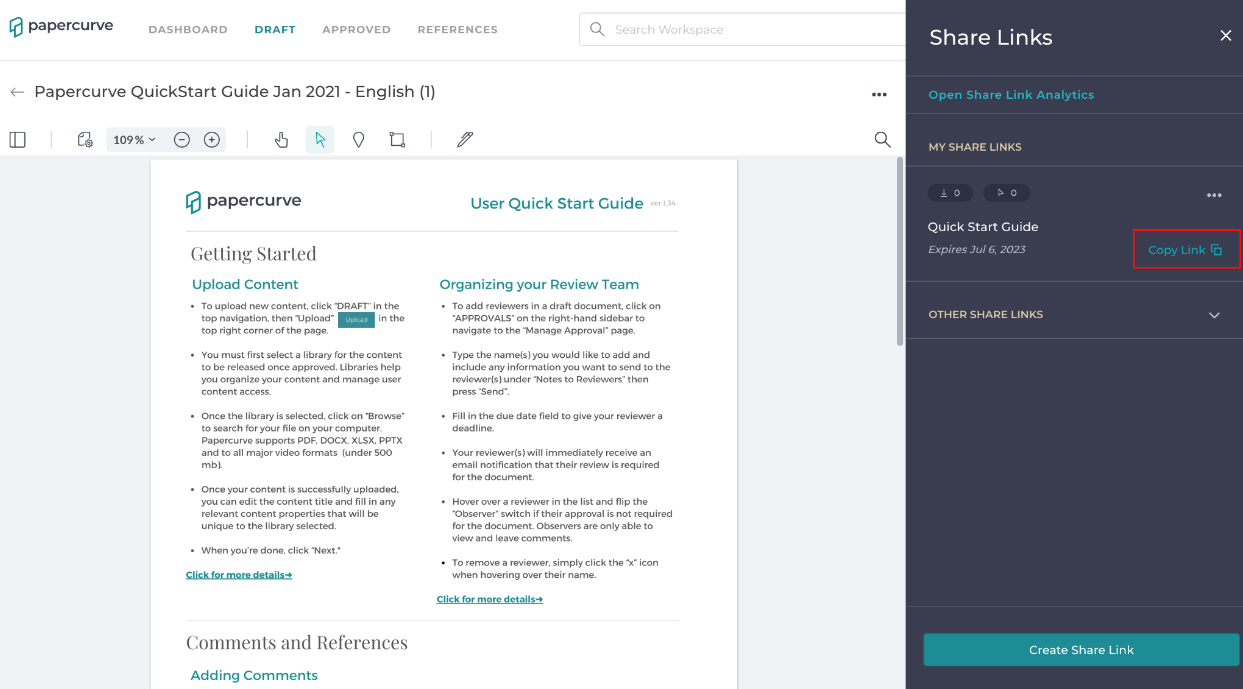Image resolution: width=1243 pixels, height=689 pixels.
Task: Click 'Comments and References' heading
Action: point(297,642)
